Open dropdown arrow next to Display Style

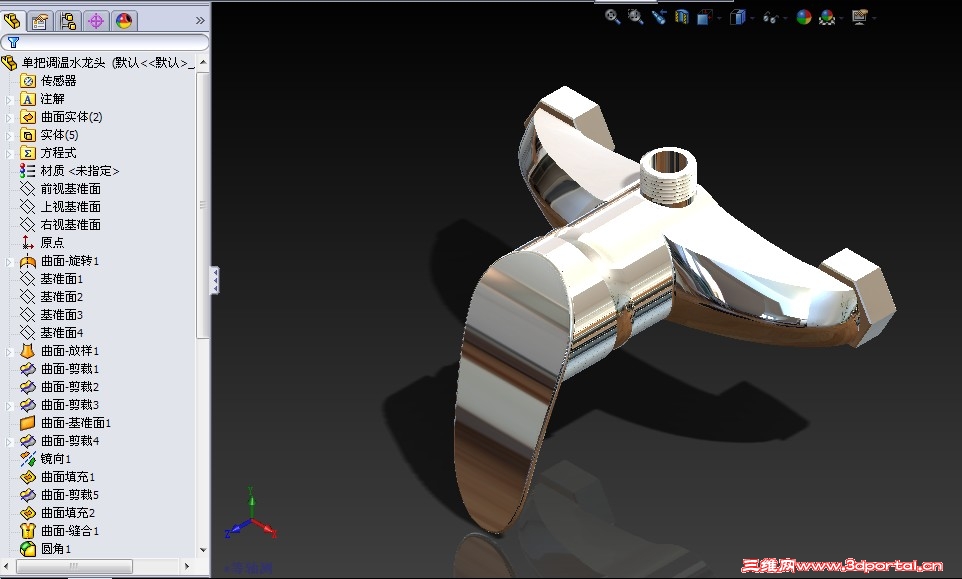pos(752,18)
